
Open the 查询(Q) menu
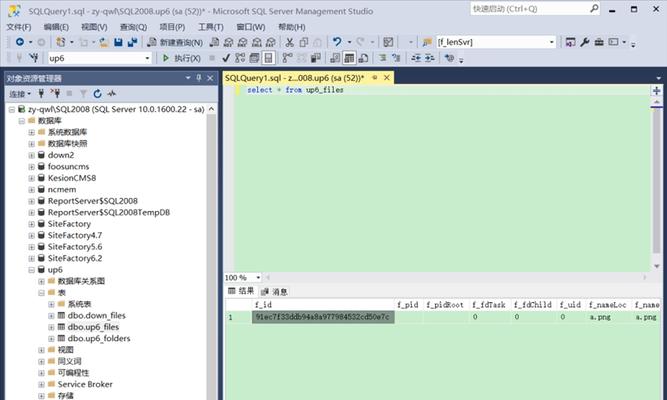coord(133,27)
